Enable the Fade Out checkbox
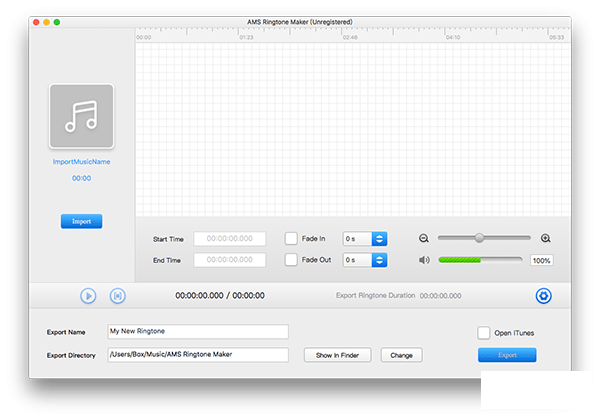Viewport: 600px width, 420px height. (291, 260)
